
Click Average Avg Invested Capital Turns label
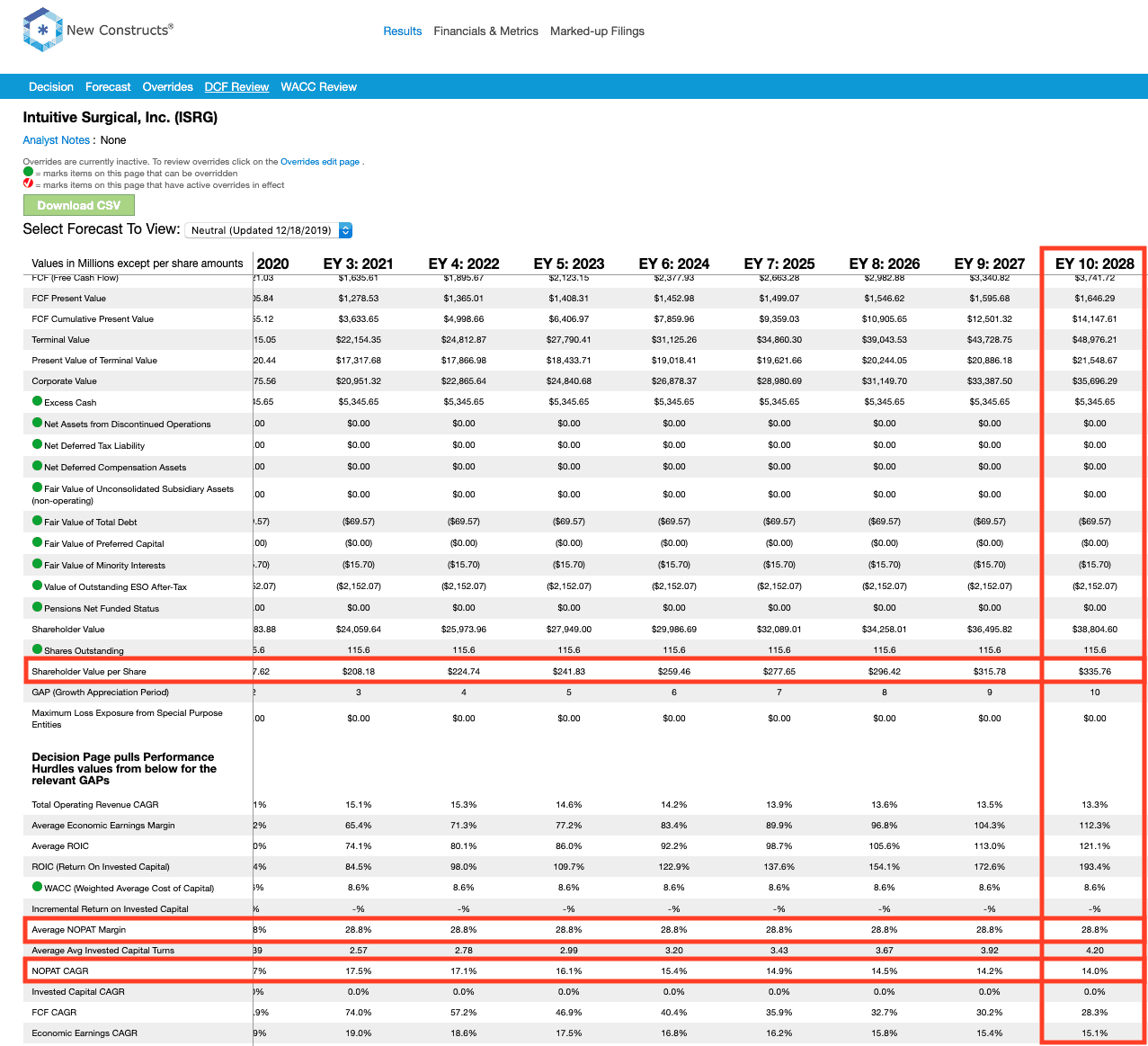coord(103,951)
